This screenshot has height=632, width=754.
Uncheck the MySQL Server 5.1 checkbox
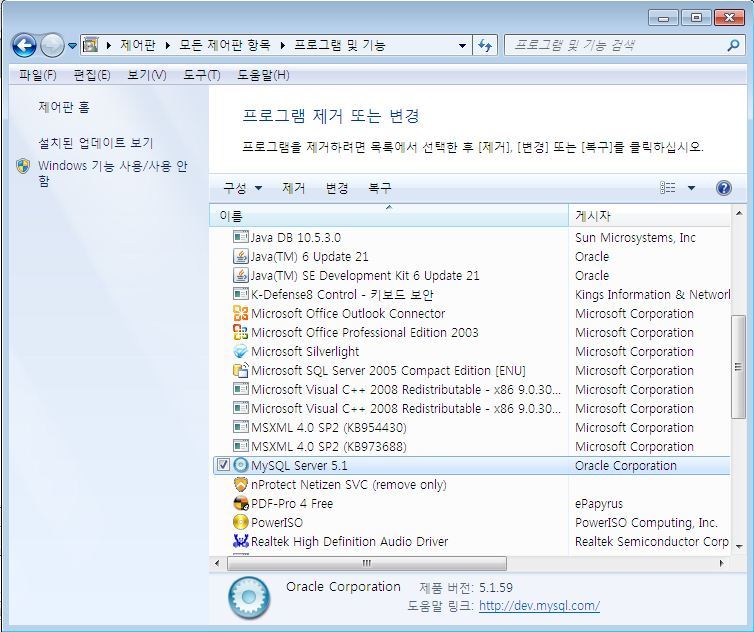pyautogui.click(x=223, y=465)
